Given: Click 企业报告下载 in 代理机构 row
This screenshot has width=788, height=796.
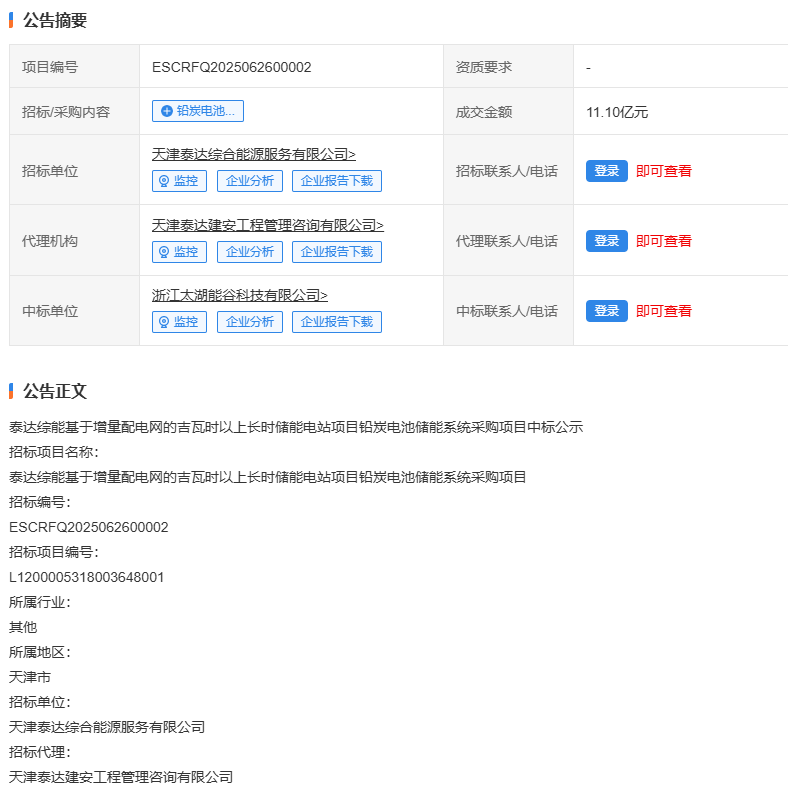Looking at the screenshot, I should [337, 252].
